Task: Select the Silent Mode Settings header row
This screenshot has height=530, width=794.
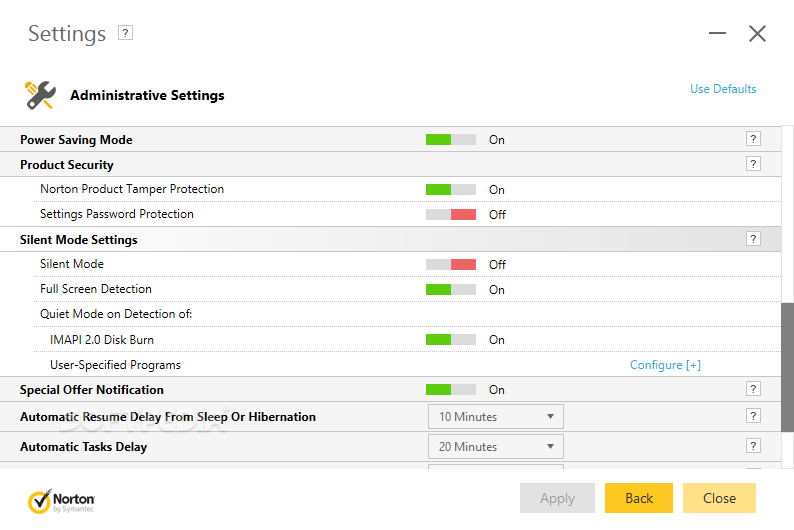Action: (x=390, y=239)
